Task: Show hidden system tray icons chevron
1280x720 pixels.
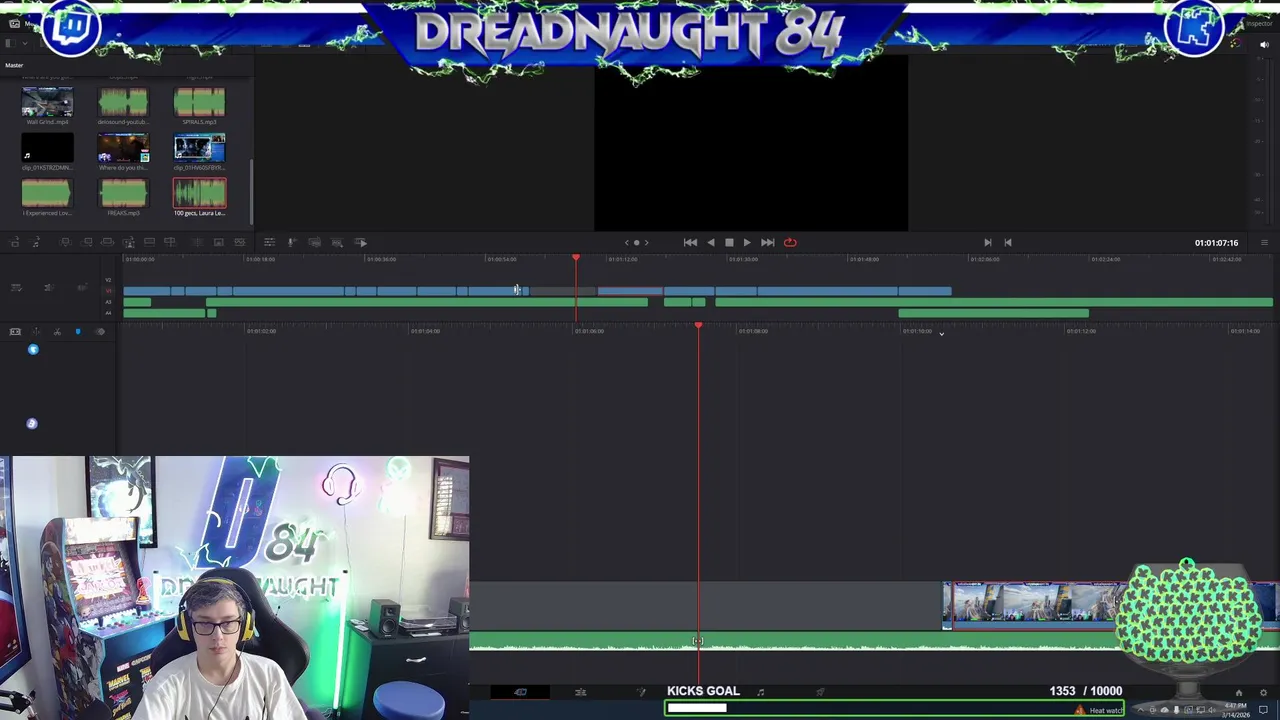Action: pyautogui.click(x=1139, y=710)
